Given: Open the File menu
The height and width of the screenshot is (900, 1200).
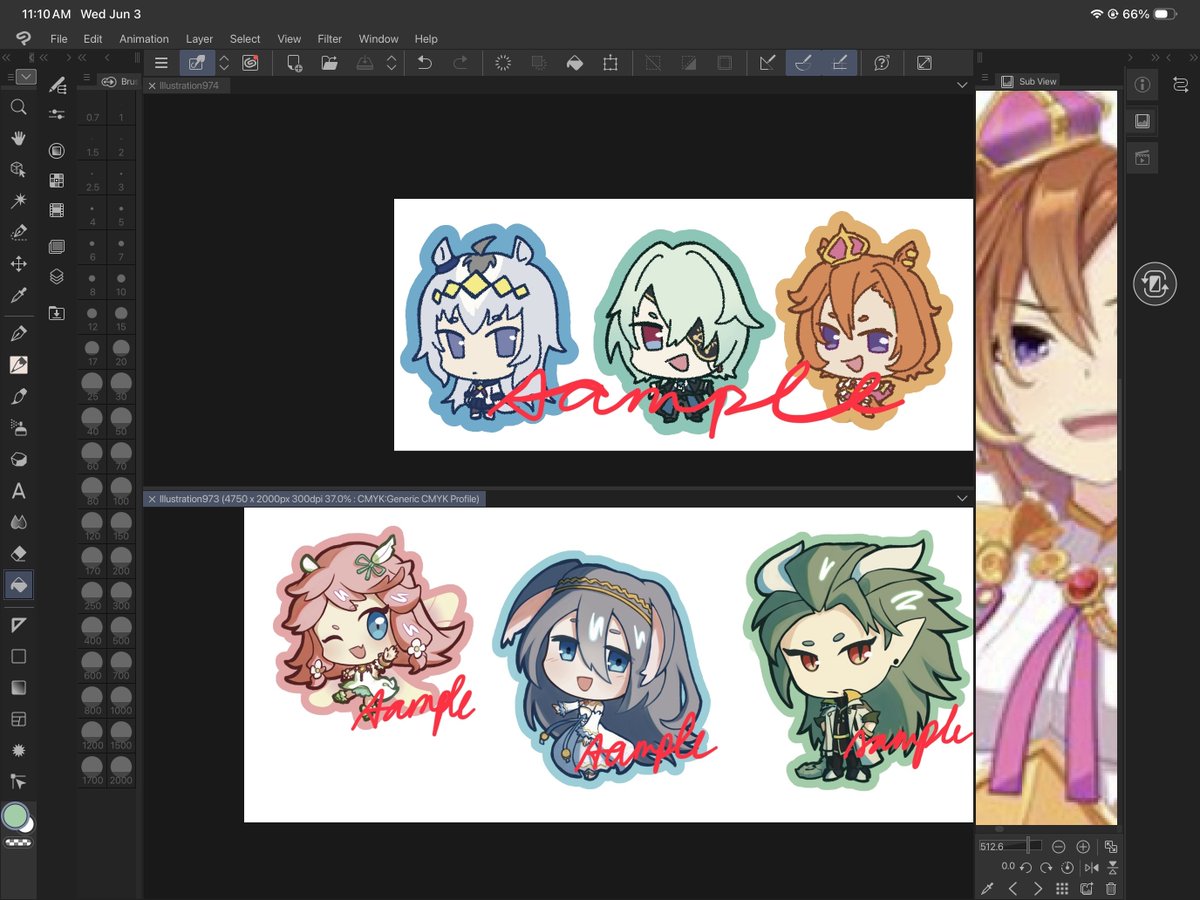Looking at the screenshot, I should click(x=59, y=39).
